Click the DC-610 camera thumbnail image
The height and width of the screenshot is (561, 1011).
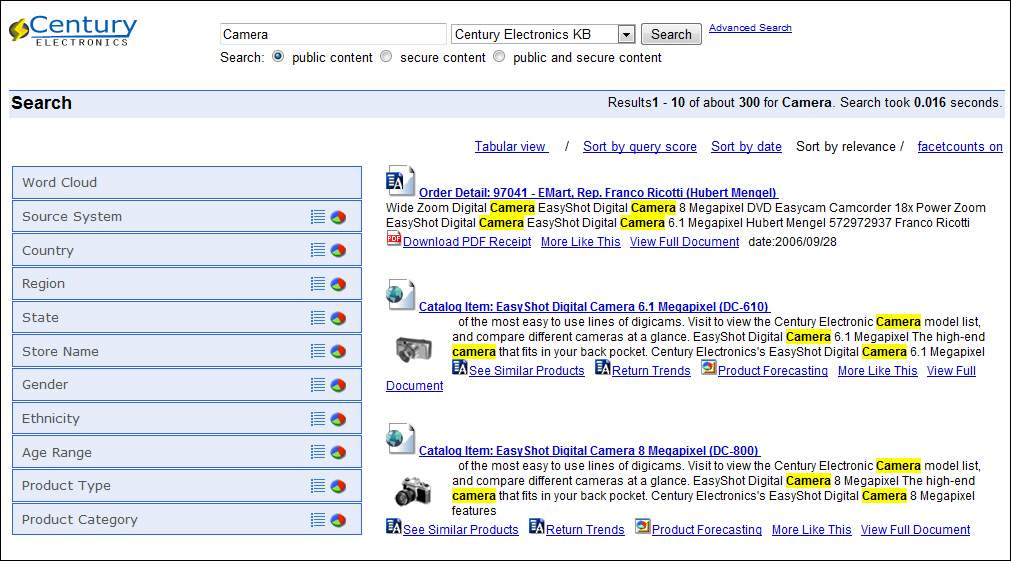[414, 349]
